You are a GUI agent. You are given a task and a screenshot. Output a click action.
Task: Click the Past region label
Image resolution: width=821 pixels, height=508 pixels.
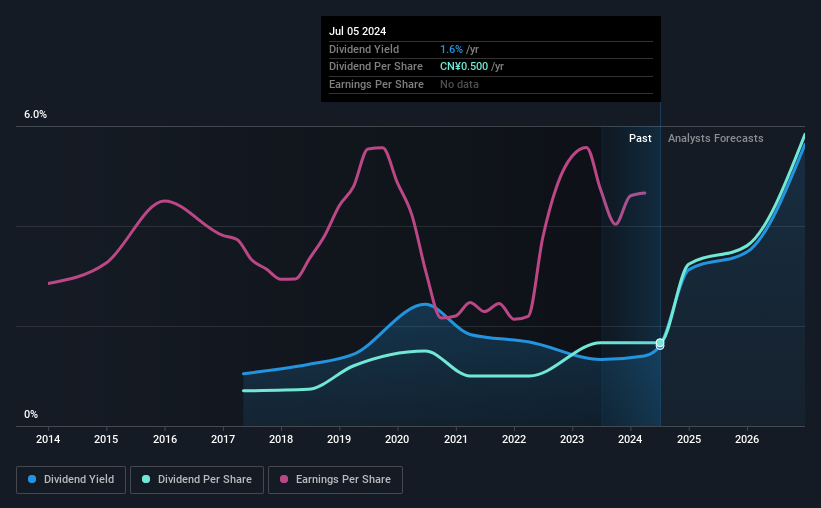(640, 138)
